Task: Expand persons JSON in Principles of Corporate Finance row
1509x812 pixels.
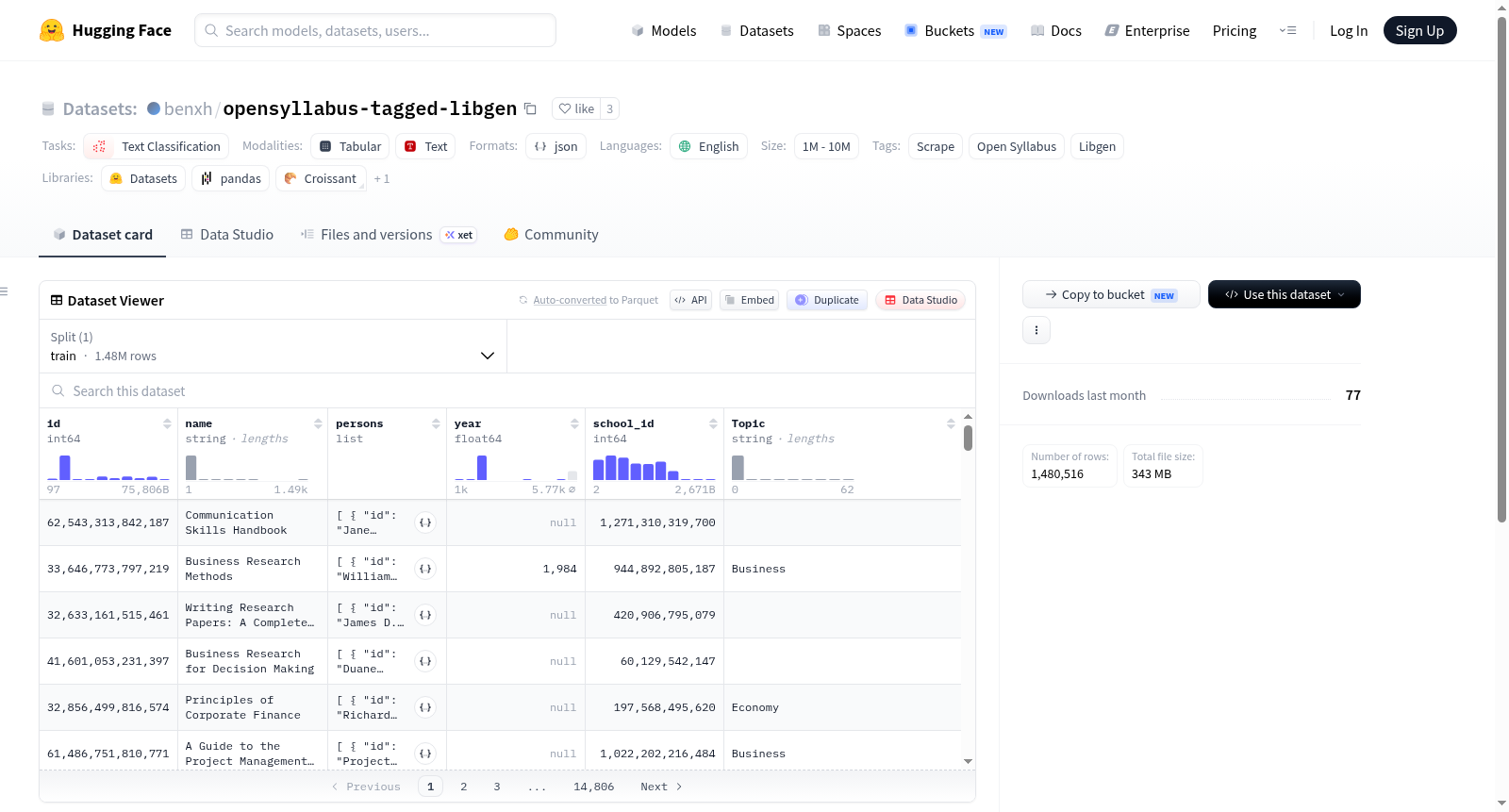Action: (x=425, y=707)
